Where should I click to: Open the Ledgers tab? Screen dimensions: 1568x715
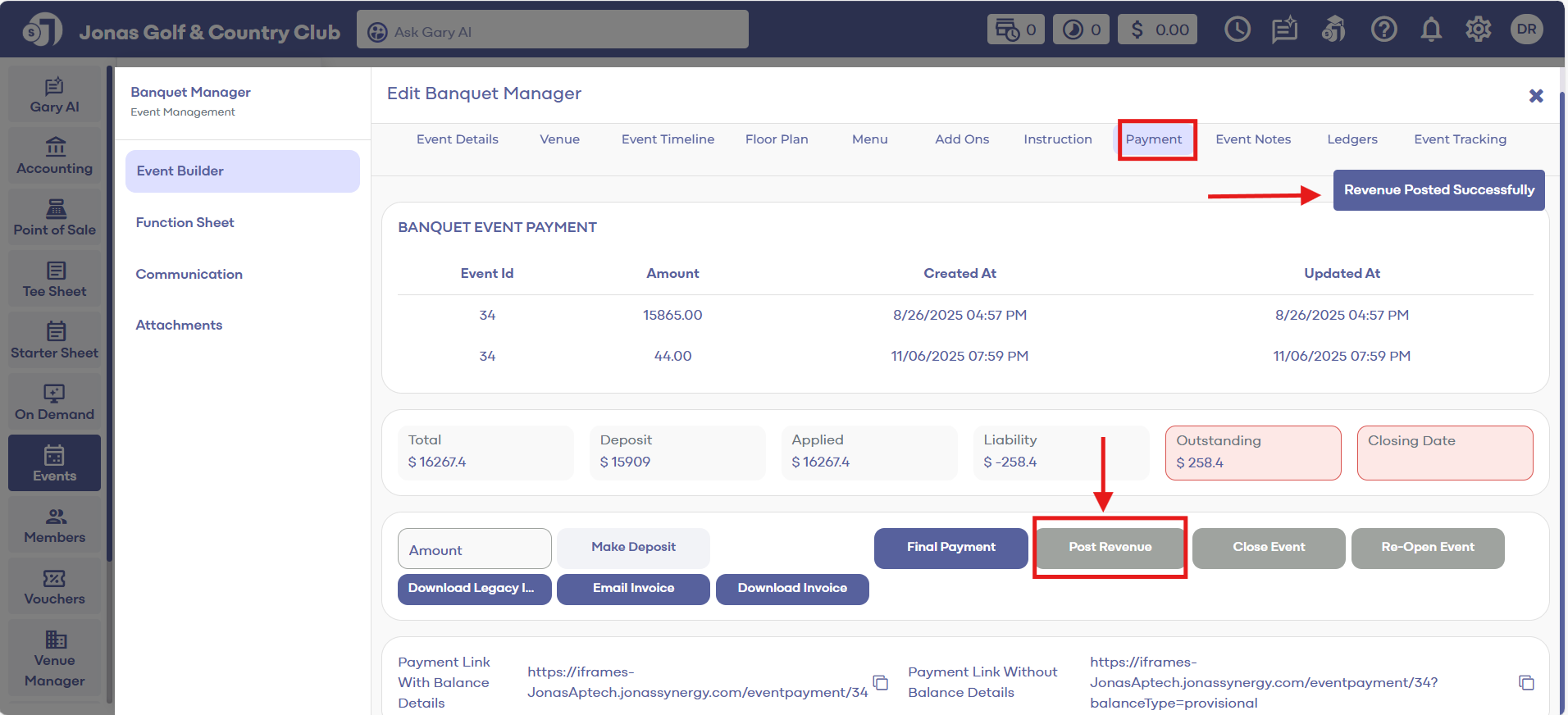pos(1351,139)
